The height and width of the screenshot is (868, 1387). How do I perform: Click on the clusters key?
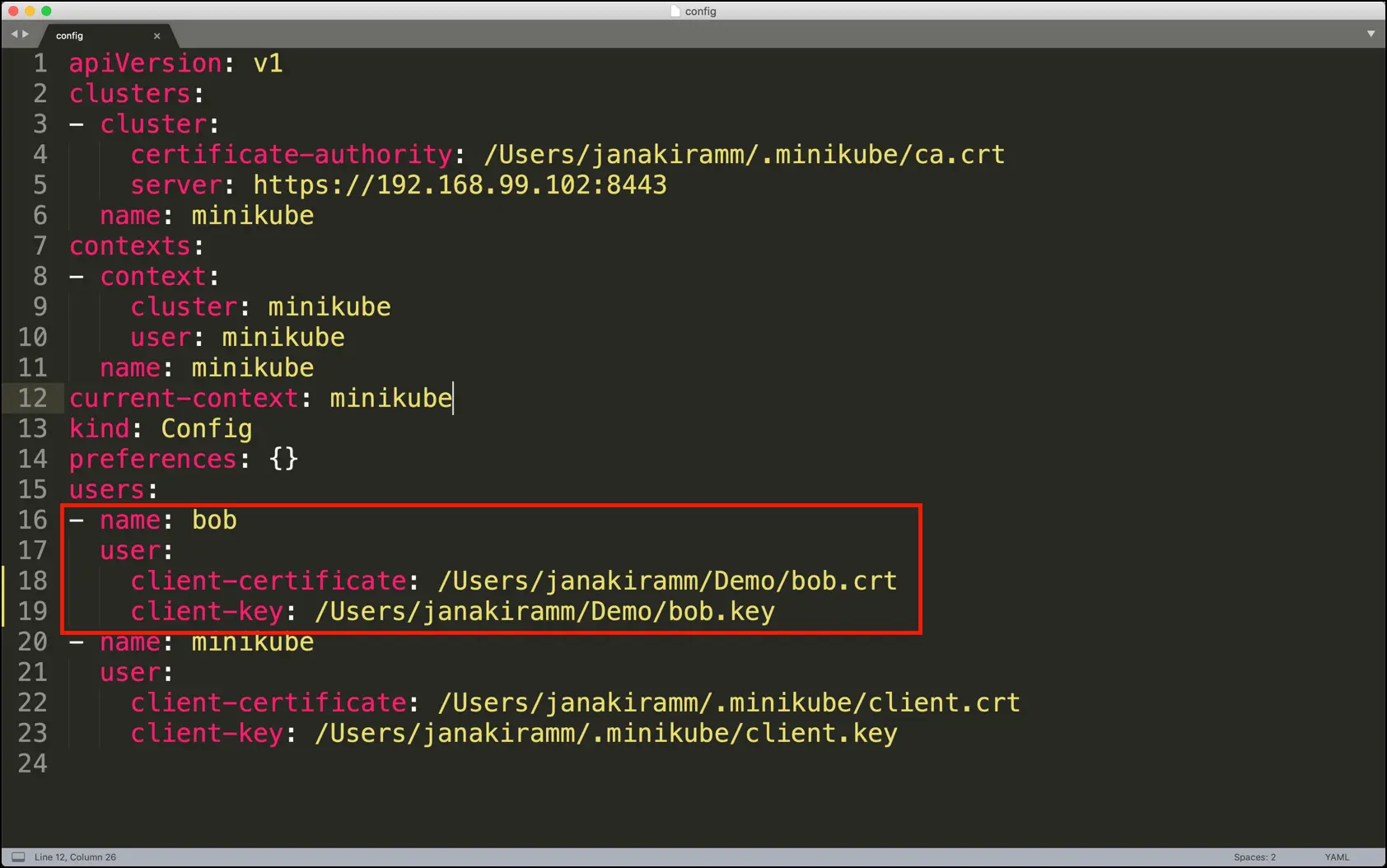pyautogui.click(x=130, y=94)
